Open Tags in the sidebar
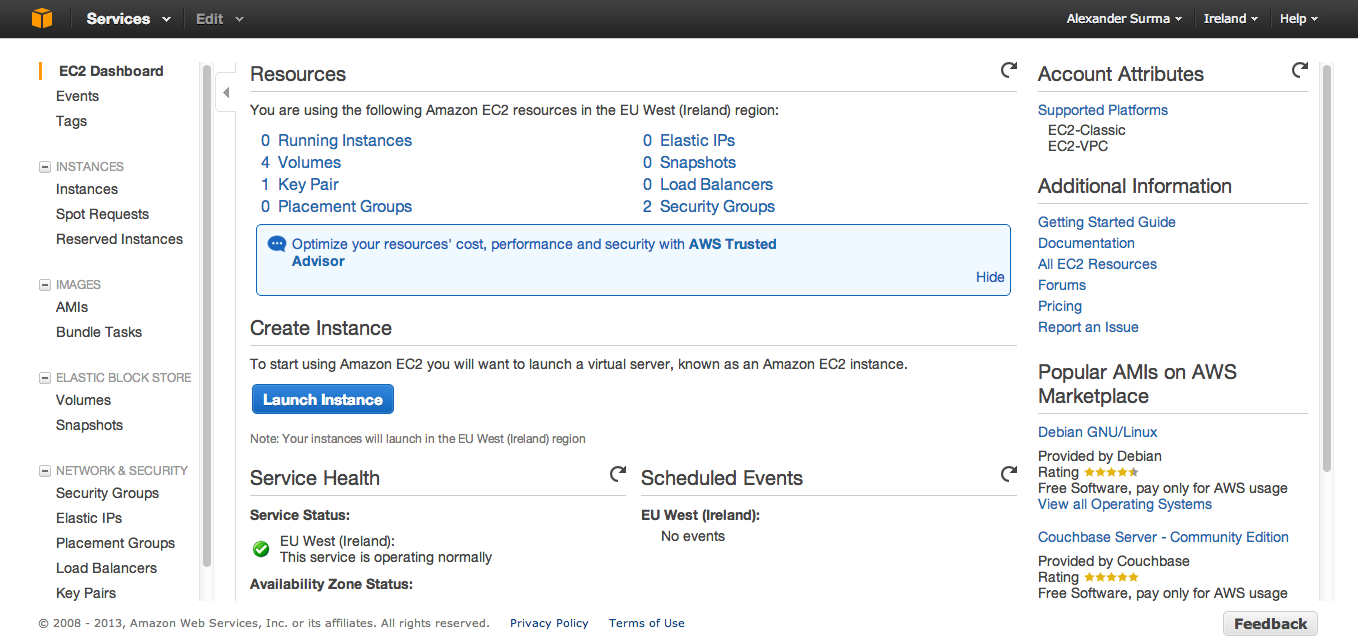The image size is (1358, 644). point(71,121)
